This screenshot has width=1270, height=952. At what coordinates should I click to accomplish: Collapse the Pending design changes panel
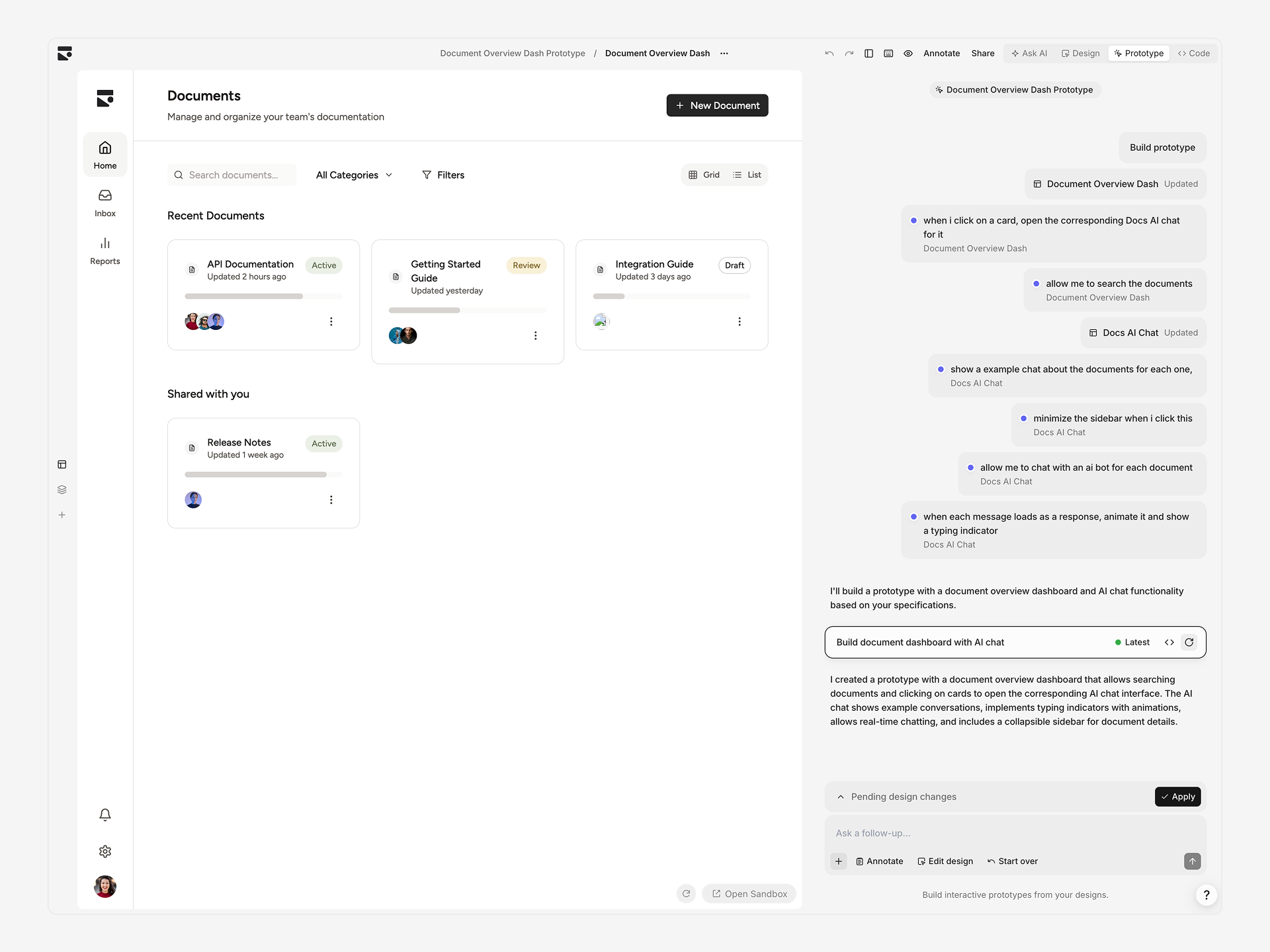coord(840,797)
